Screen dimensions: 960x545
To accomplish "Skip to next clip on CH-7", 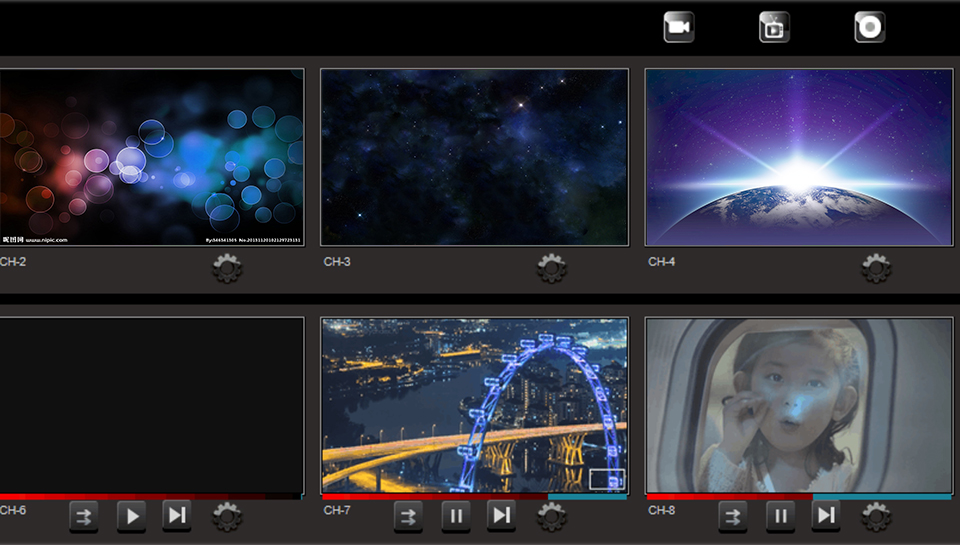I will tap(502, 516).
